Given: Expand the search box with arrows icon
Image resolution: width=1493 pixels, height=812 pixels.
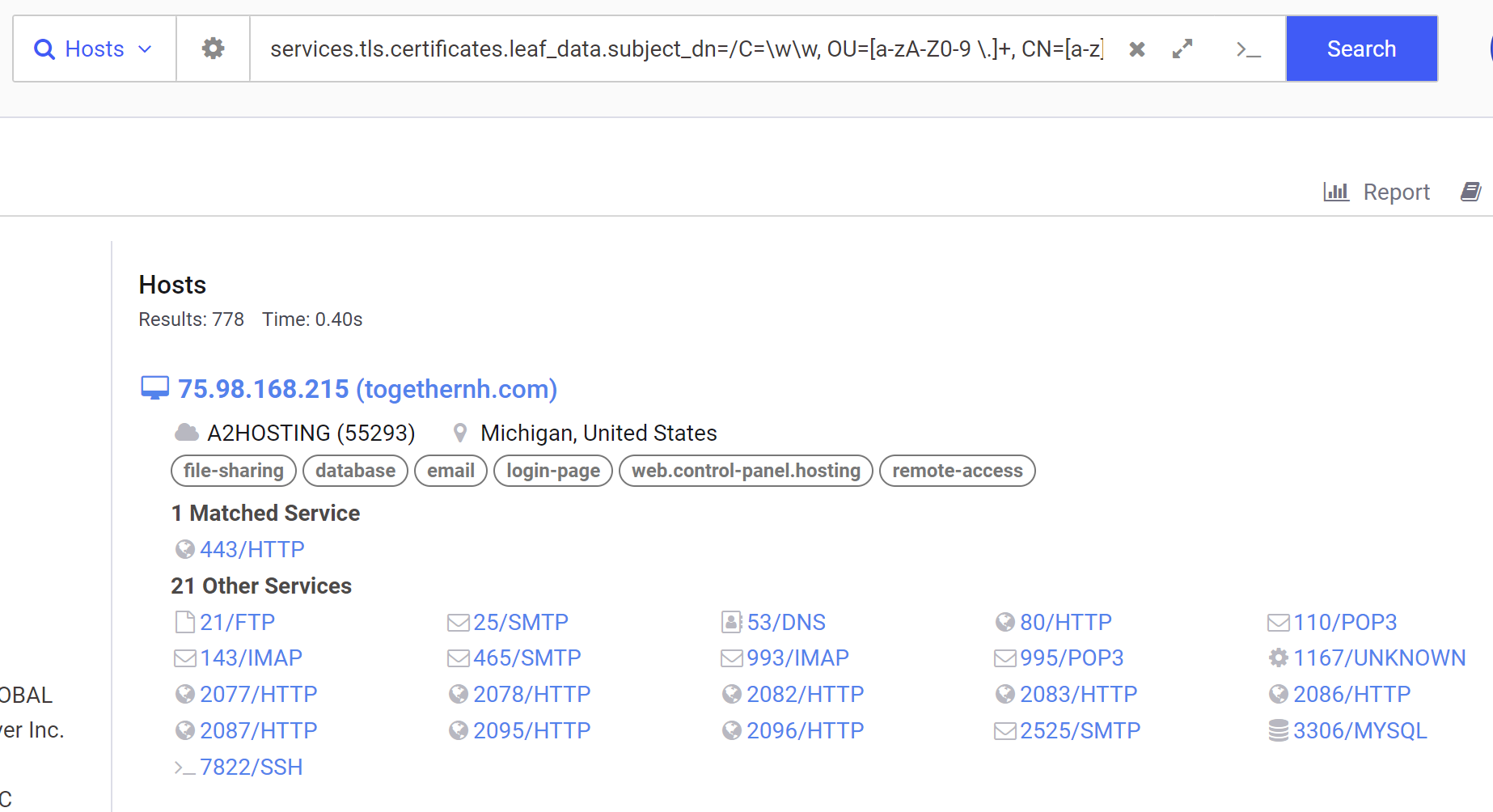Looking at the screenshot, I should click(1182, 49).
